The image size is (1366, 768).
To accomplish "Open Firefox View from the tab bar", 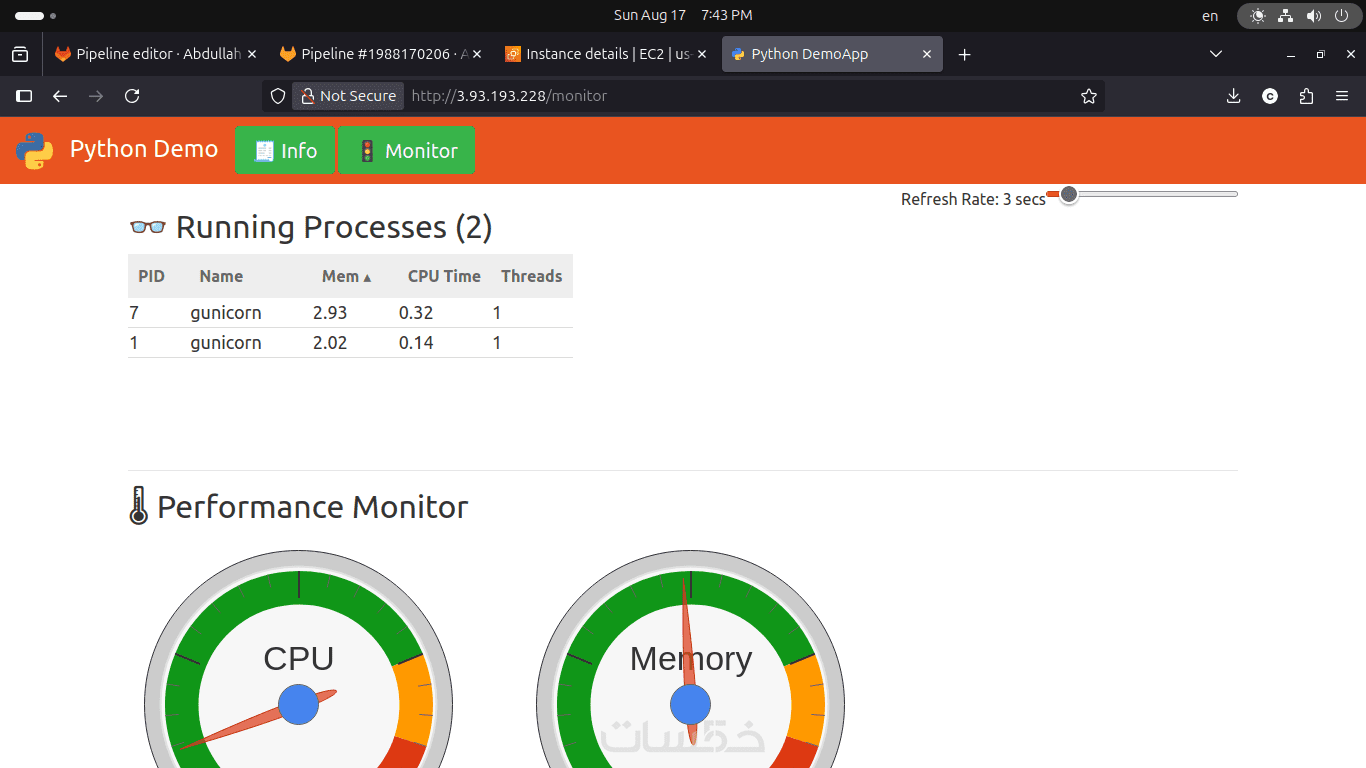I will coord(20,54).
